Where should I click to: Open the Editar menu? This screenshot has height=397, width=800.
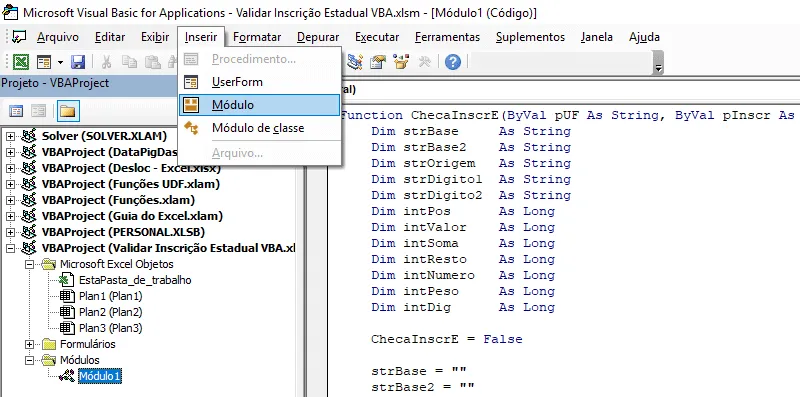click(x=110, y=37)
